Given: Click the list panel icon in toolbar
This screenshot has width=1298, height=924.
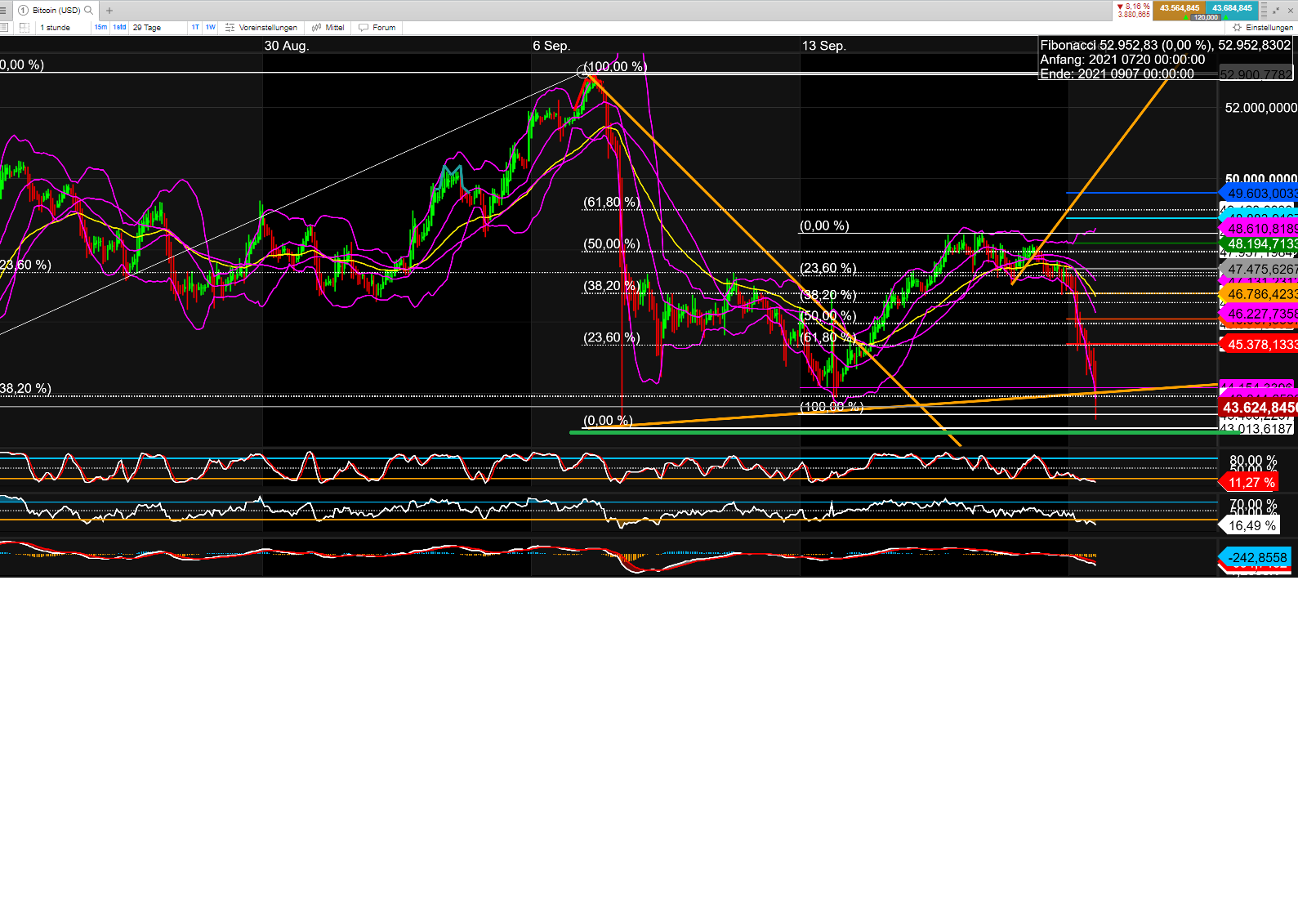Looking at the screenshot, I should [x=4, y=28].
